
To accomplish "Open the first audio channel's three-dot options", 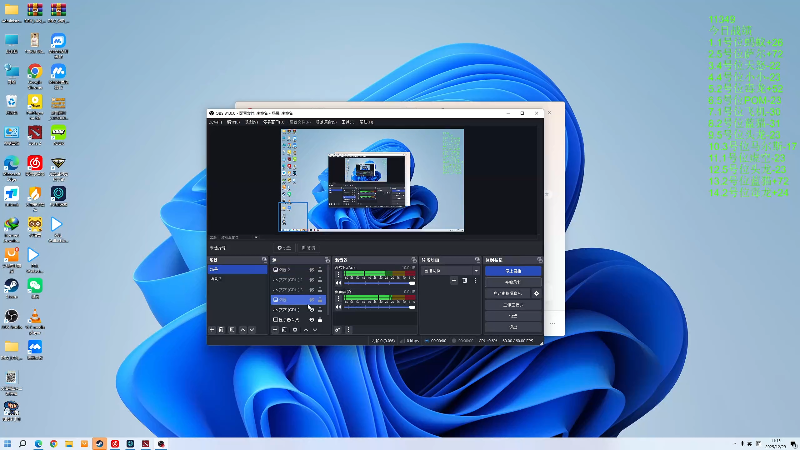I will pyautogui.click(x=338, y=274).
